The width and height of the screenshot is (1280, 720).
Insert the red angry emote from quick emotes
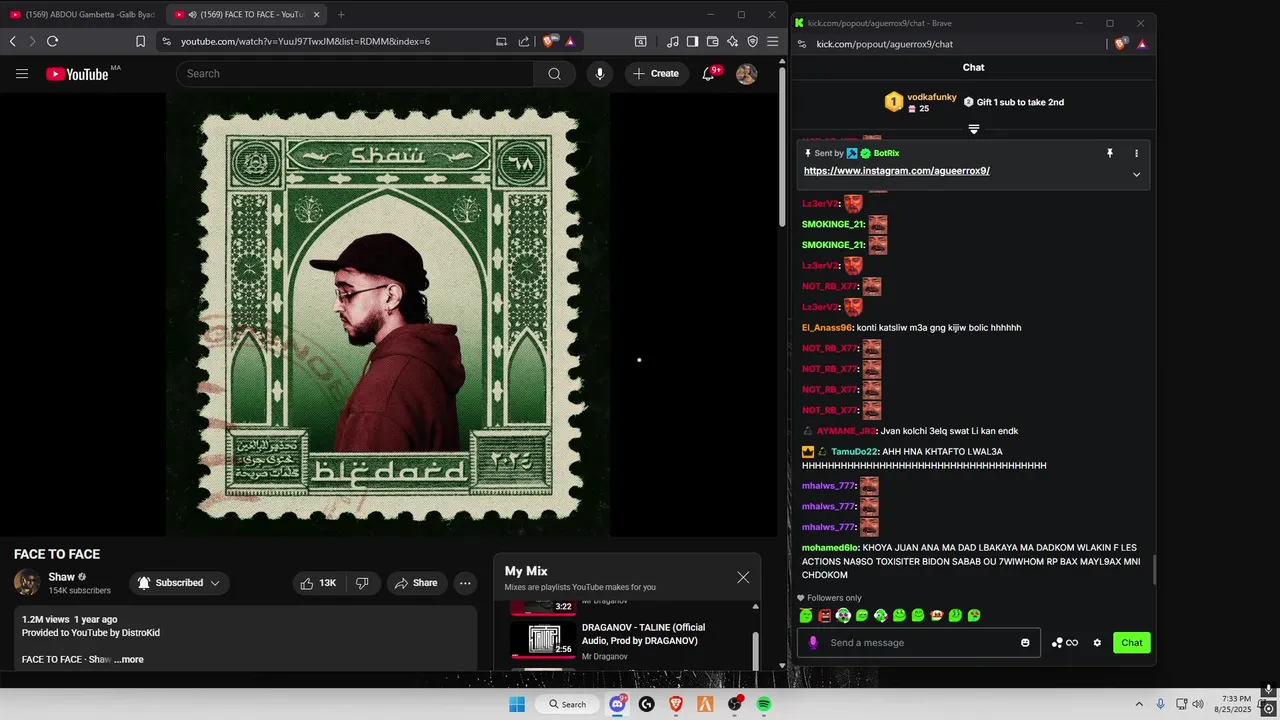tap(824, 616)
